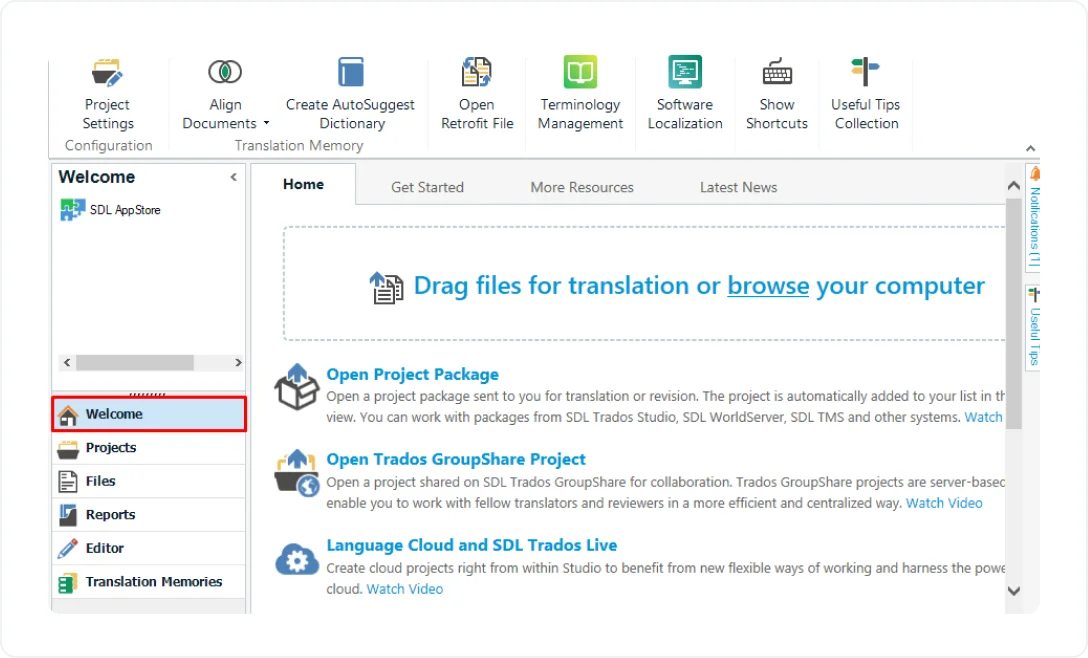Open the Notifications side panel
Image resolution: width=1088 pixels, height=658 pixels.
[1033, 215]
